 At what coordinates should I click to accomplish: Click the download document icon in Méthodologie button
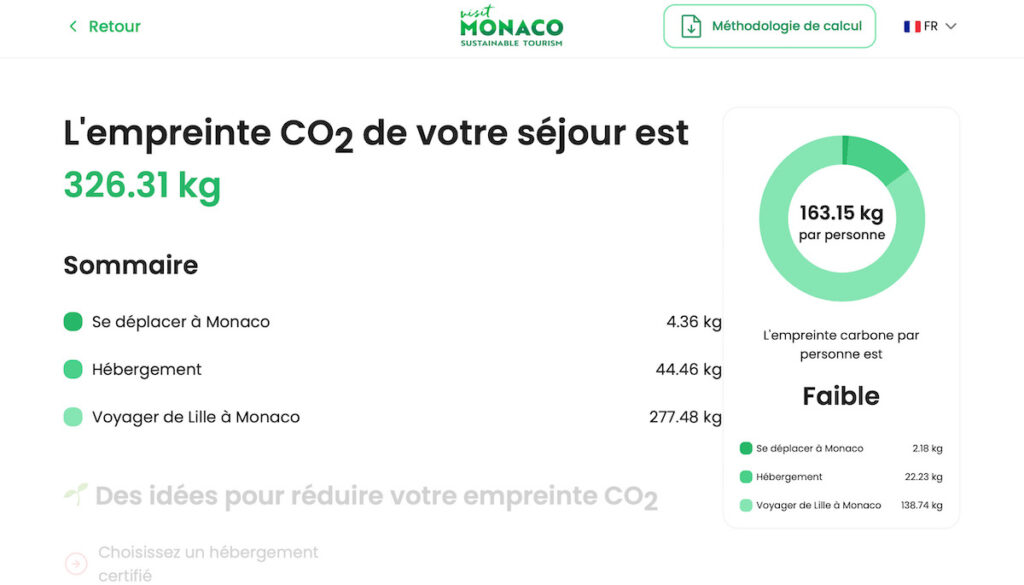(x=691, y=26)
